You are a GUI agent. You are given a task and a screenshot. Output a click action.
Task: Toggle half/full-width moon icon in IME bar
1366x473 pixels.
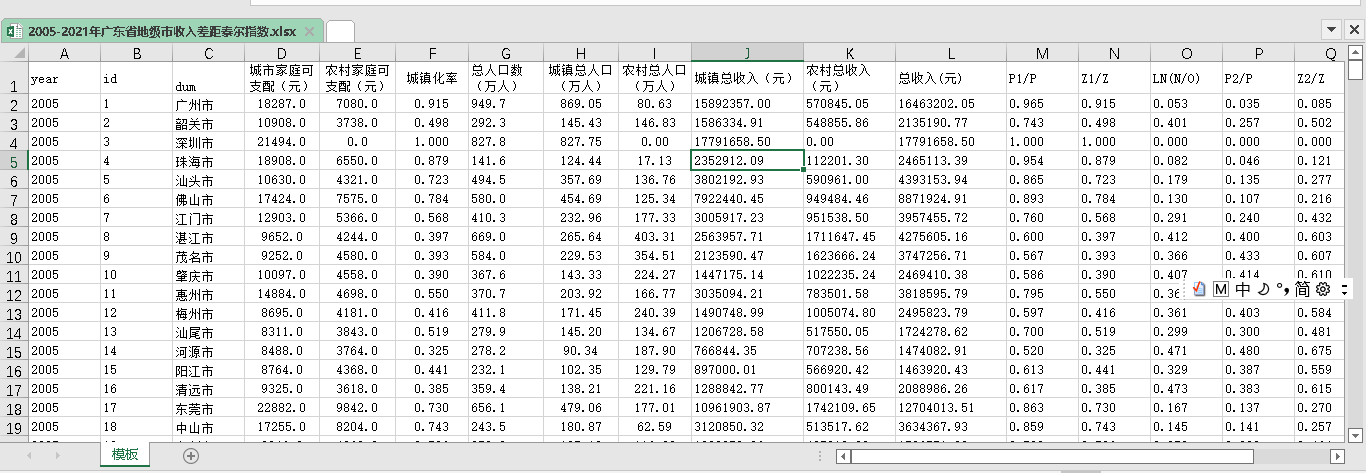pos(1262,289)
